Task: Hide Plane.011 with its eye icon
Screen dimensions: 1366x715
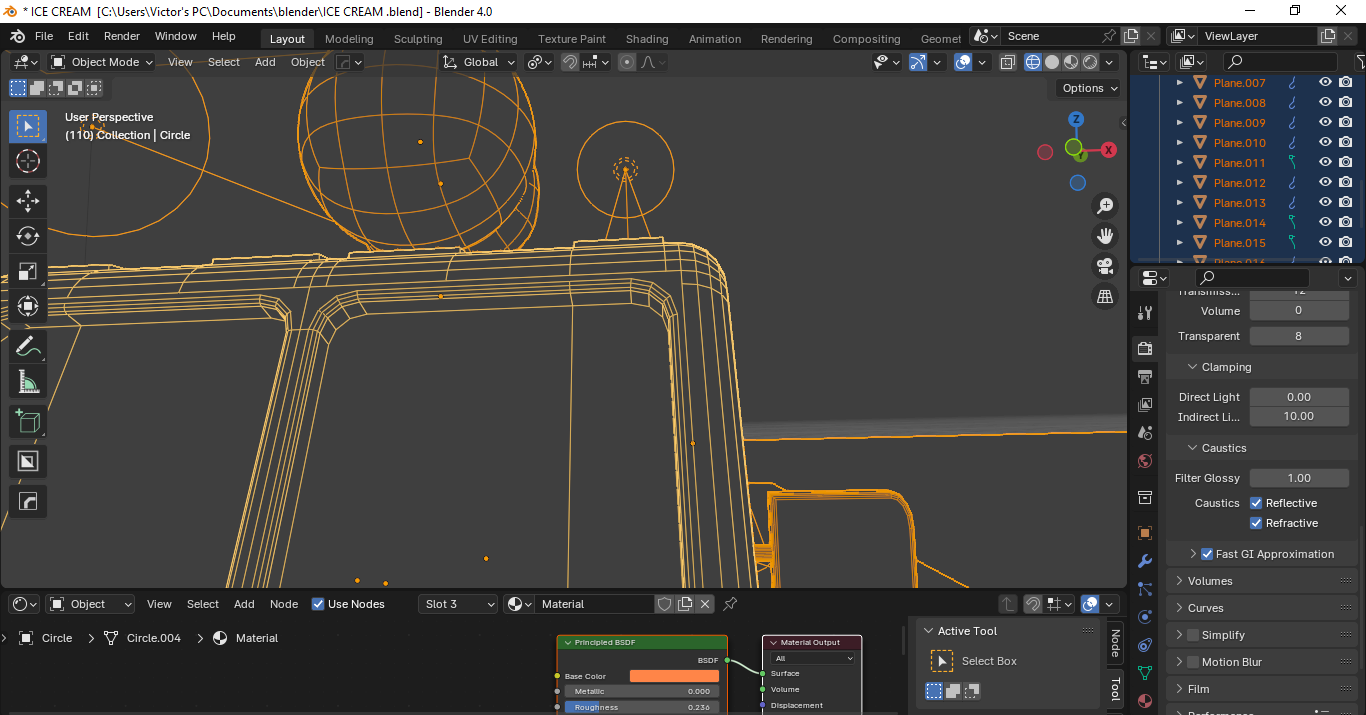Action: (x=1326, y=163)
